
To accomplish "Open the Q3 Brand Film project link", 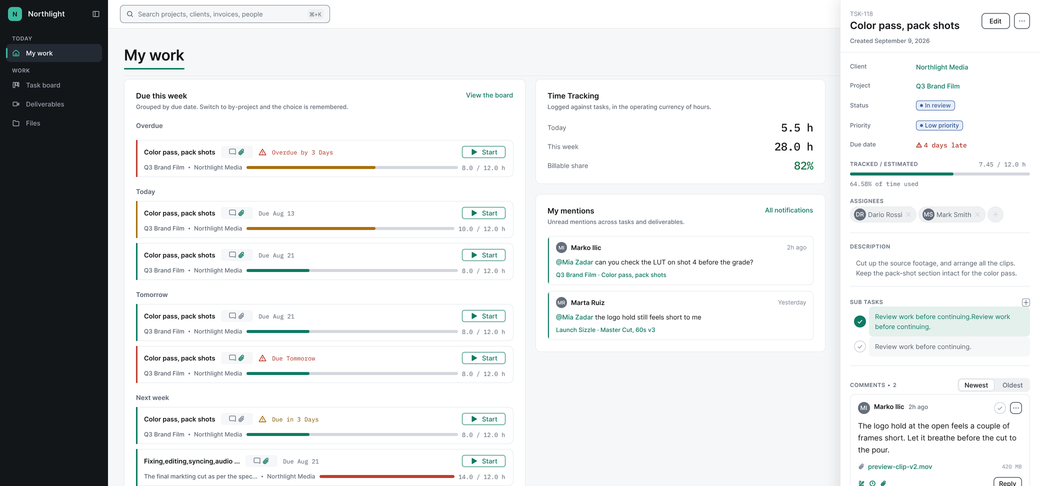I will [938, 86].
